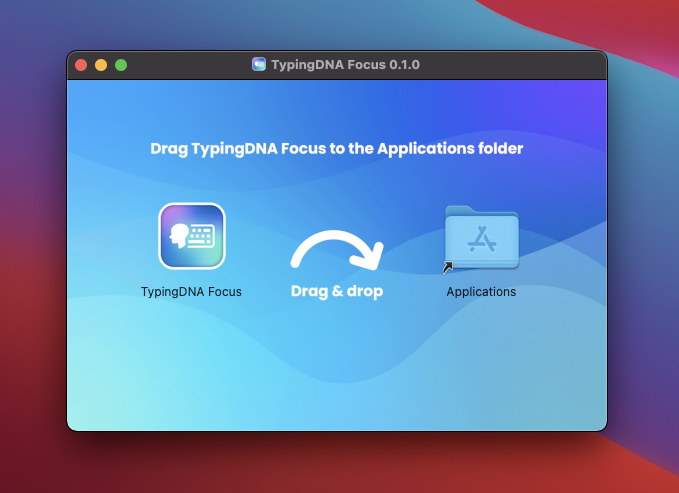679x493 pixels.
Task: Minimize the installer window with yellow button
Action: point(101,65)
